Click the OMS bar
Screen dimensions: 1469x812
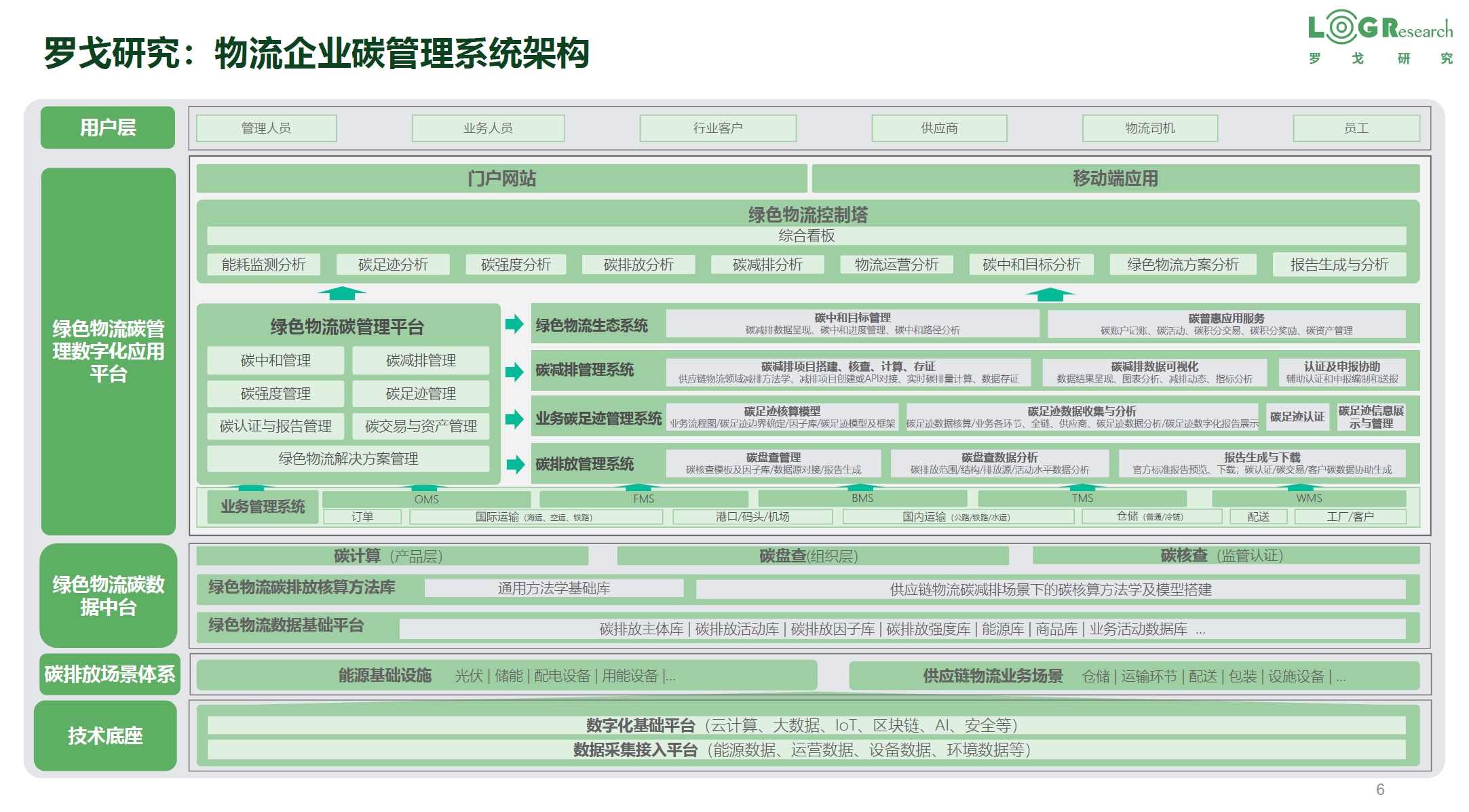tap(426, 499)
